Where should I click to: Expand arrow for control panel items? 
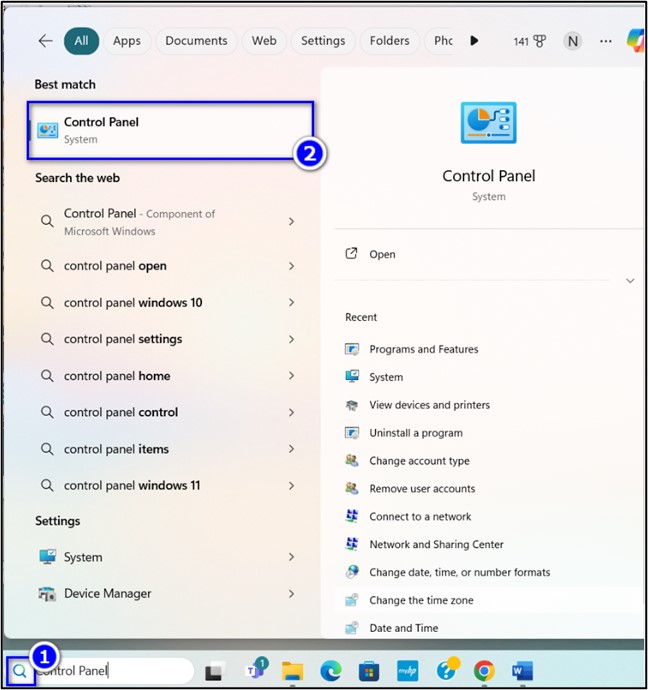point(291,449)
